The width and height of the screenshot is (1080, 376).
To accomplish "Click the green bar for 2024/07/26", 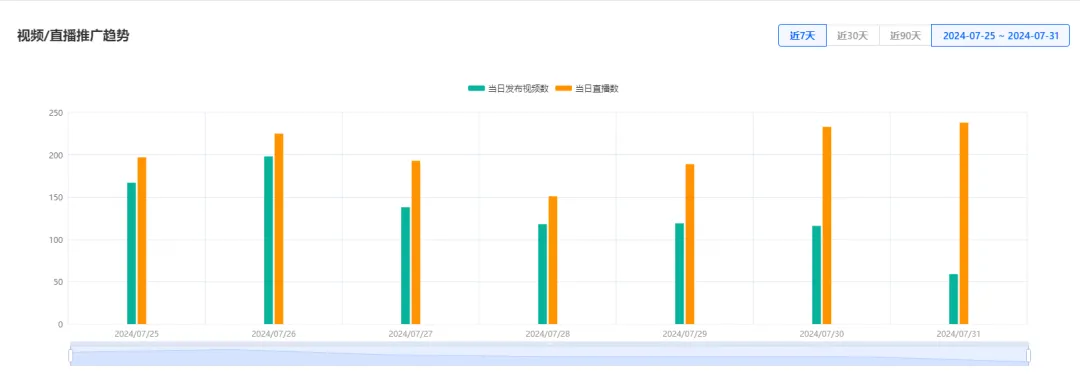I will coord(269,240).
